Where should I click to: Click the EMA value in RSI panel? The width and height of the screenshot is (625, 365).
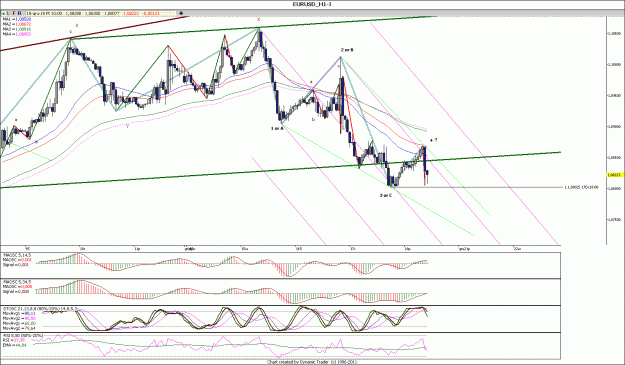(15, 345)
